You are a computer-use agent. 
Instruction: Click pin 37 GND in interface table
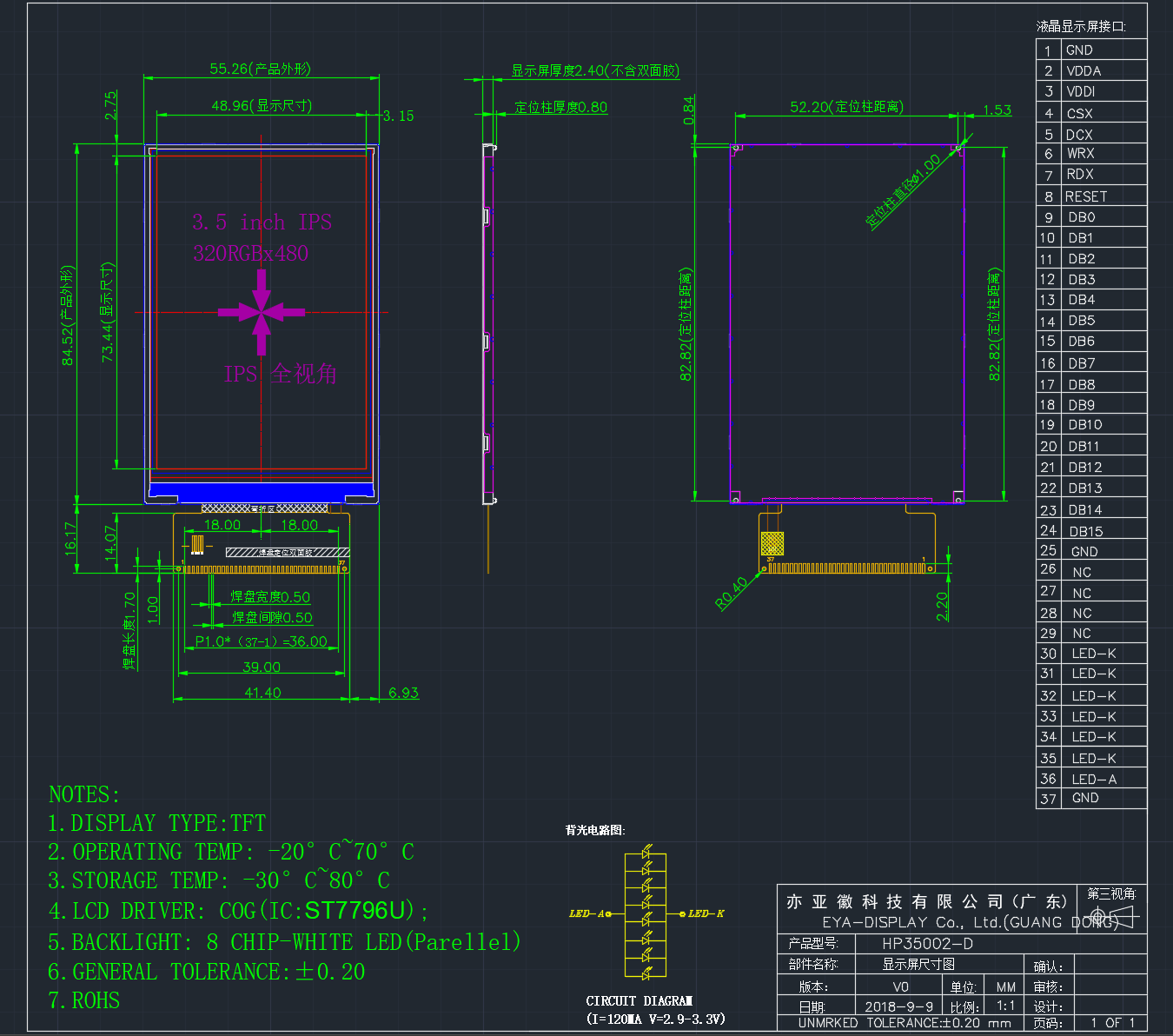point(1091,799)
